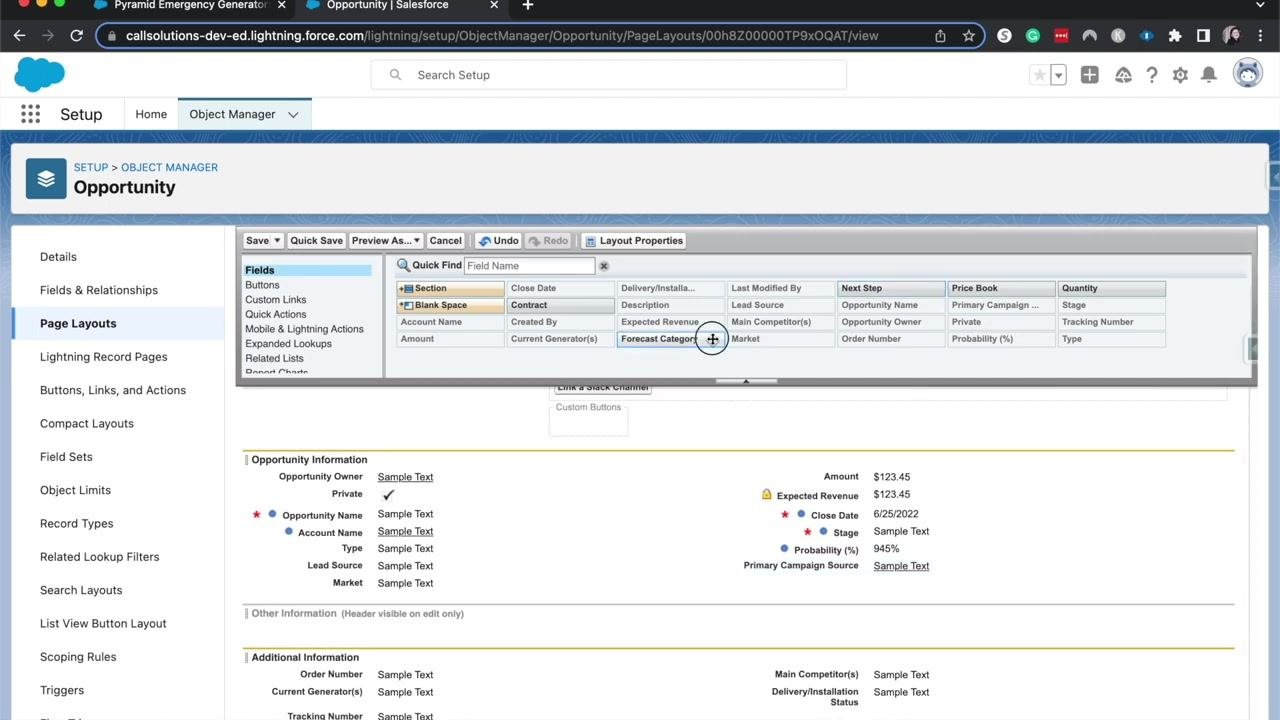Click the Cancel button
Screen dimensions: 1280x720
point(445,241)
